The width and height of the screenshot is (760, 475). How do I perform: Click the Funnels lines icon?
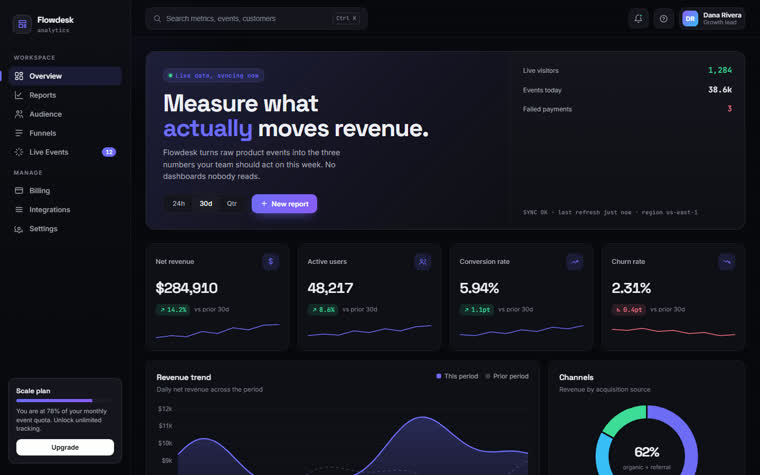coord(19,133)
